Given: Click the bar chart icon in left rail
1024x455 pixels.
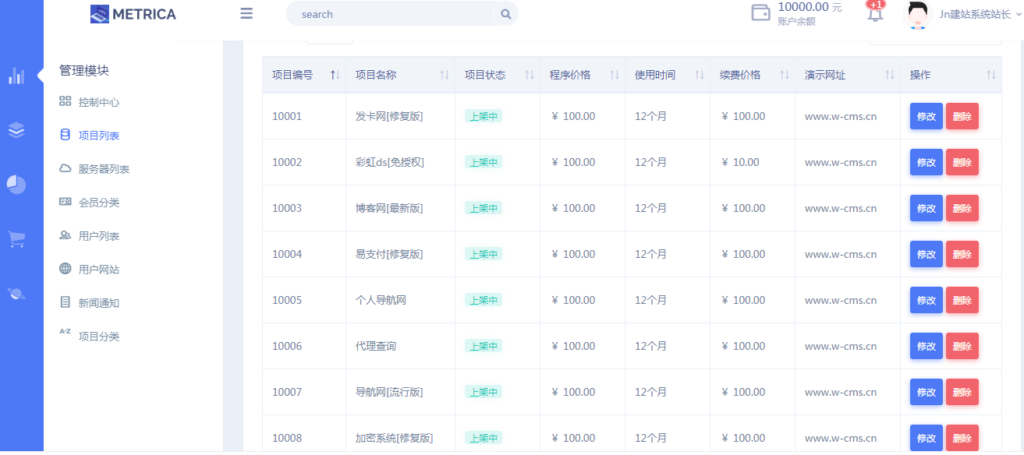Looking at the screenshot, I should (x=16, y=76).
